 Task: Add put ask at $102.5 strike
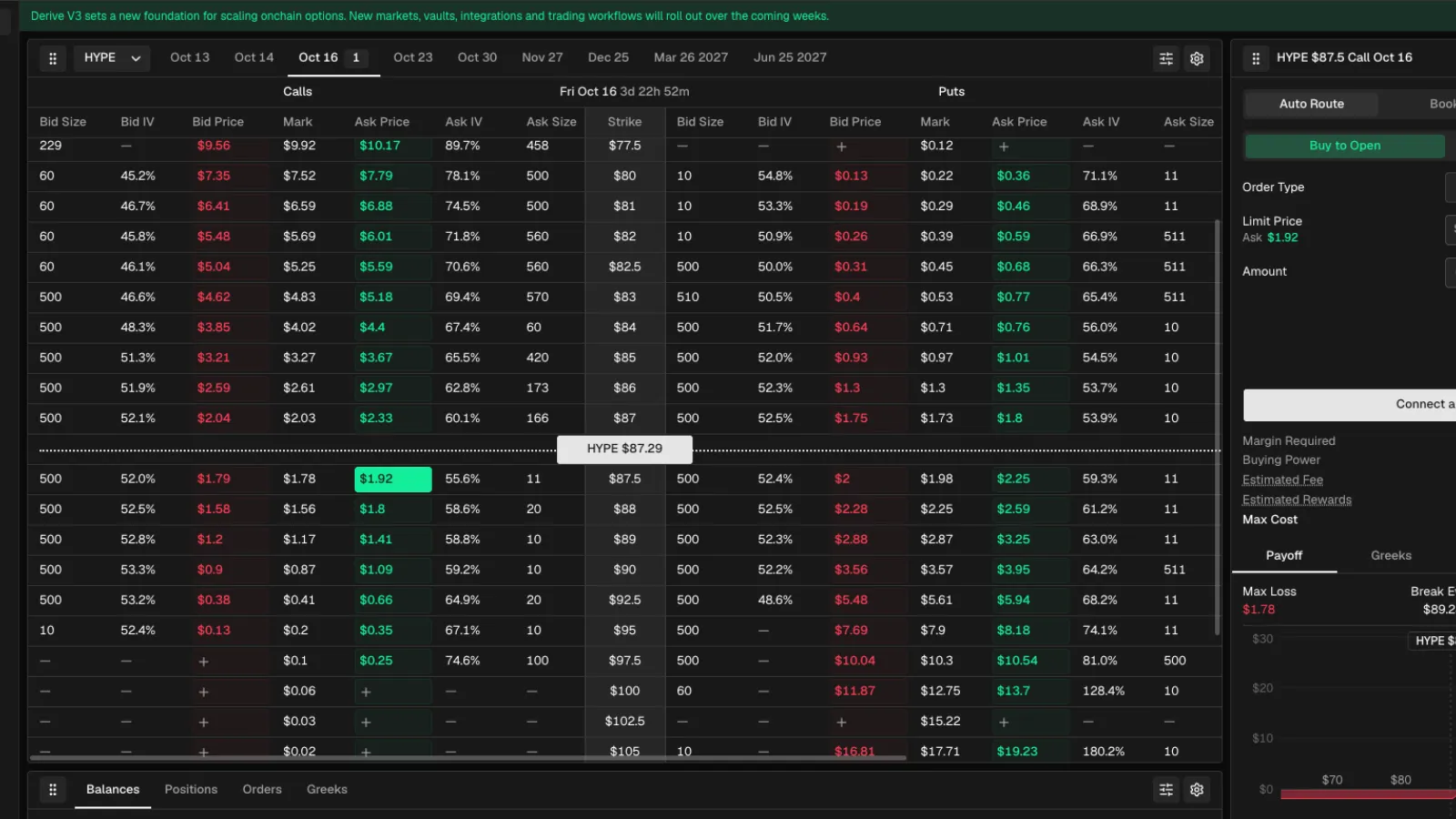tap(1004, 722)
